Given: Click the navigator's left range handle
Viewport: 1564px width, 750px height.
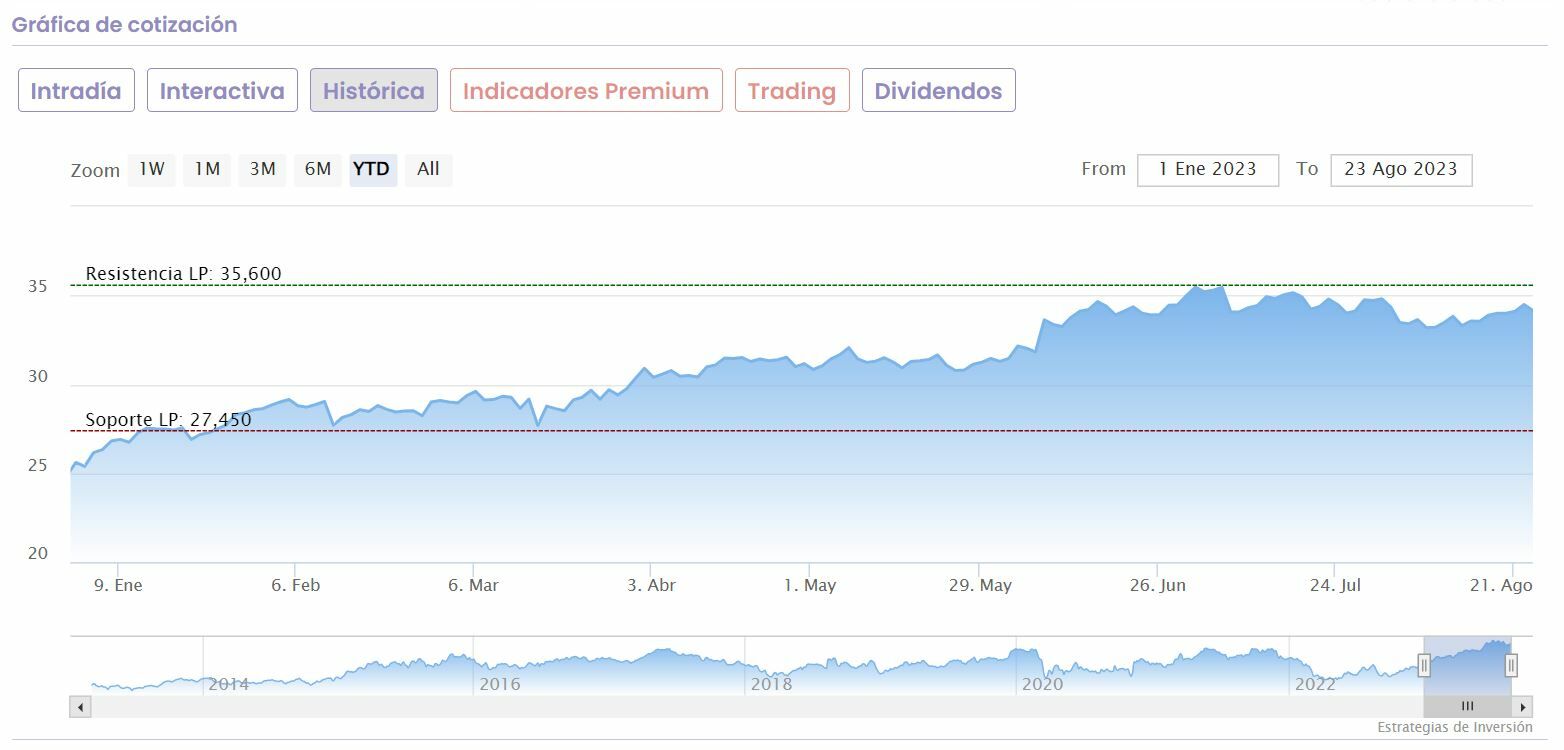Looking at the screenshot, I should point(1424,665).
